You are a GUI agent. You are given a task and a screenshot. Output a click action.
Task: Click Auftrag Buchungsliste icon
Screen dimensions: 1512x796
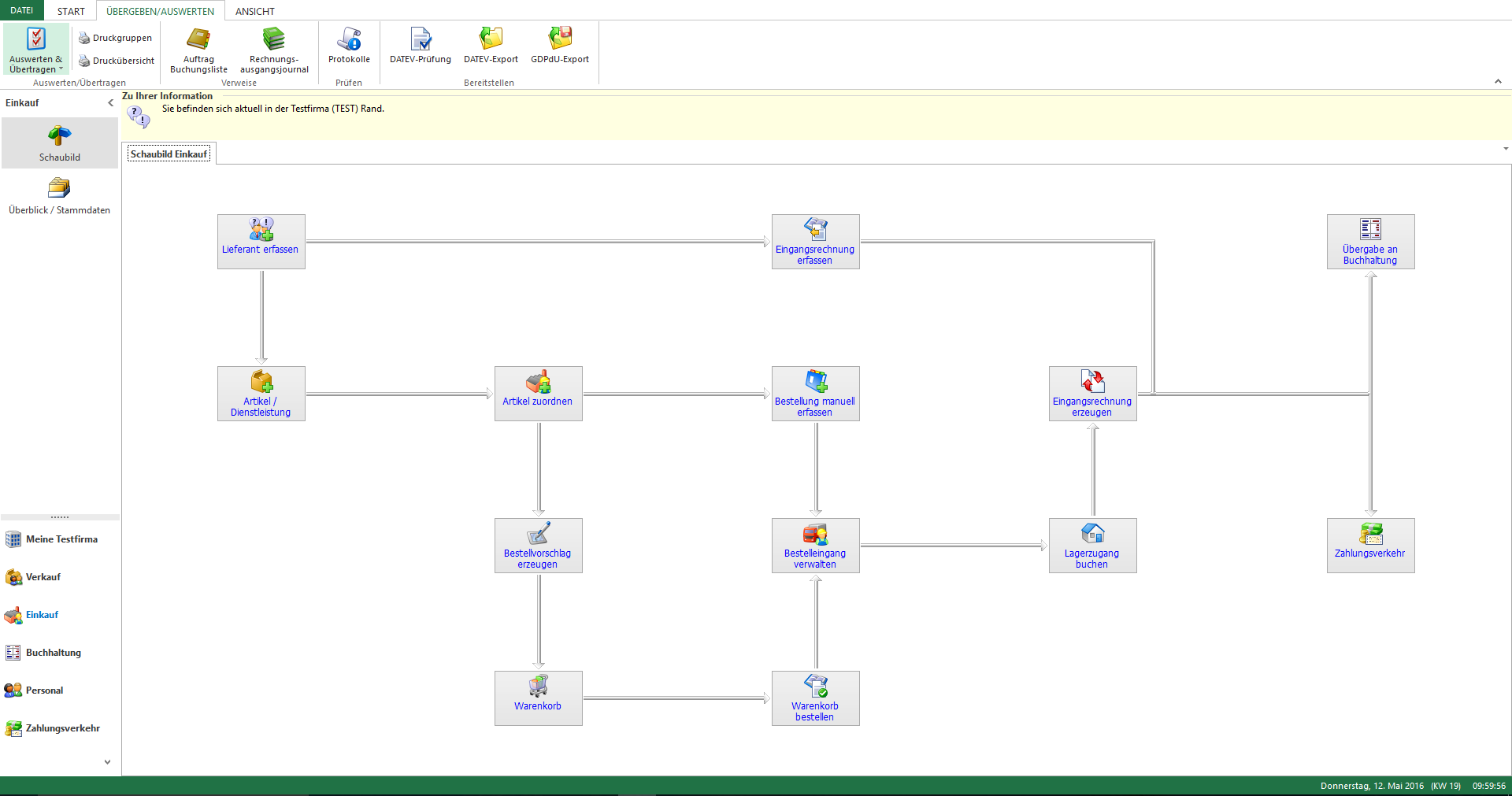tap(198, 50)
